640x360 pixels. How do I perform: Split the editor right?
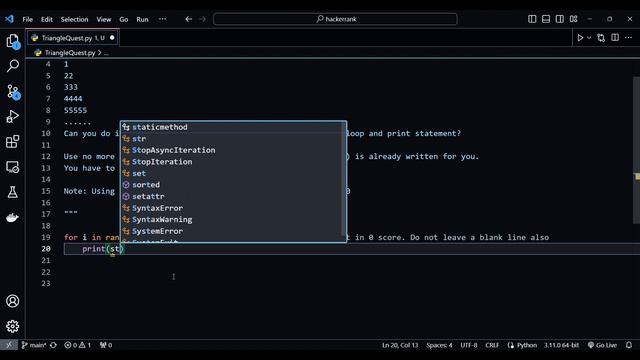point(615,38)
